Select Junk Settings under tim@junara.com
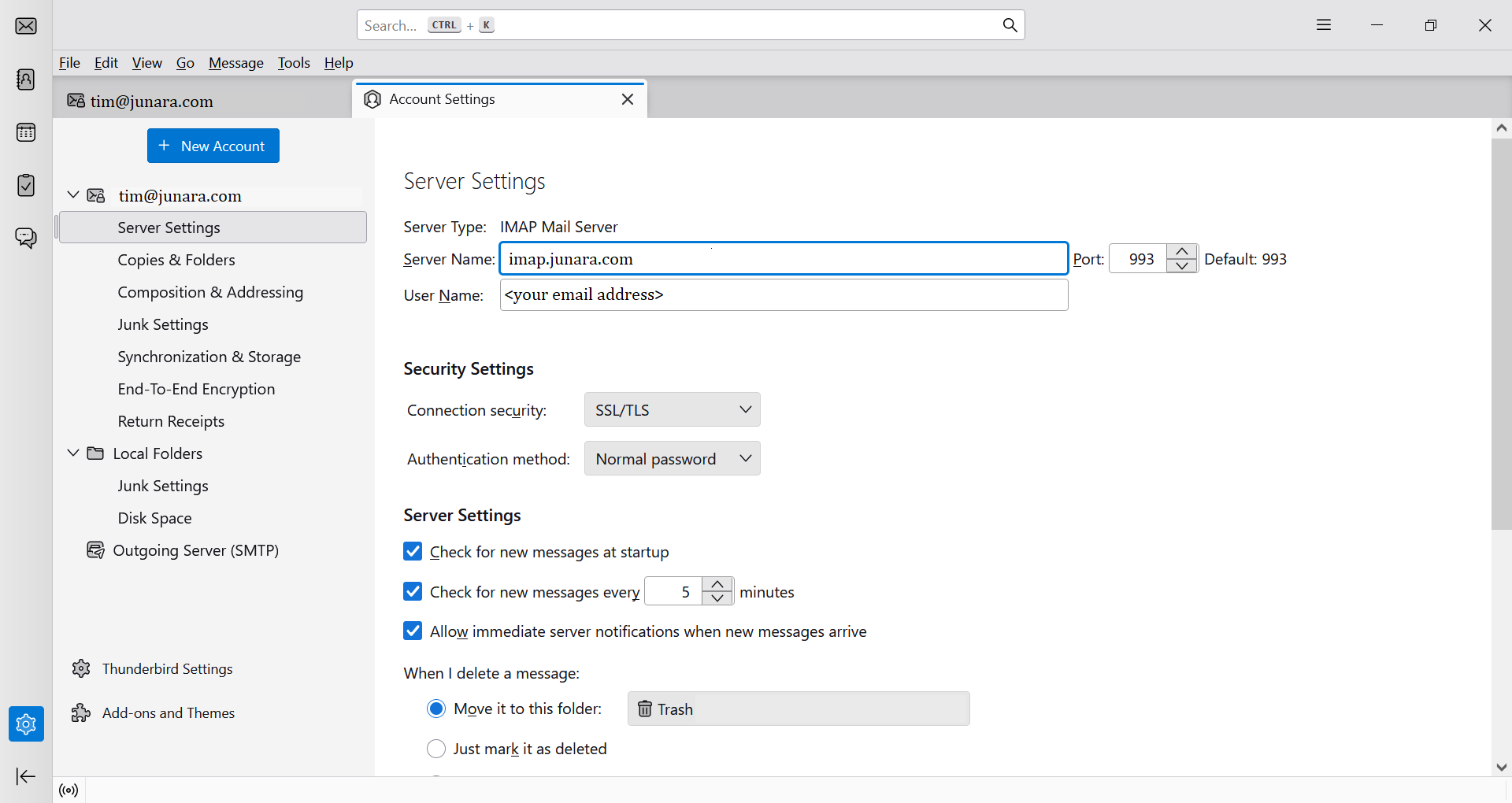Viewport: 1512px width, 803px height. click(x=213, y=324)
